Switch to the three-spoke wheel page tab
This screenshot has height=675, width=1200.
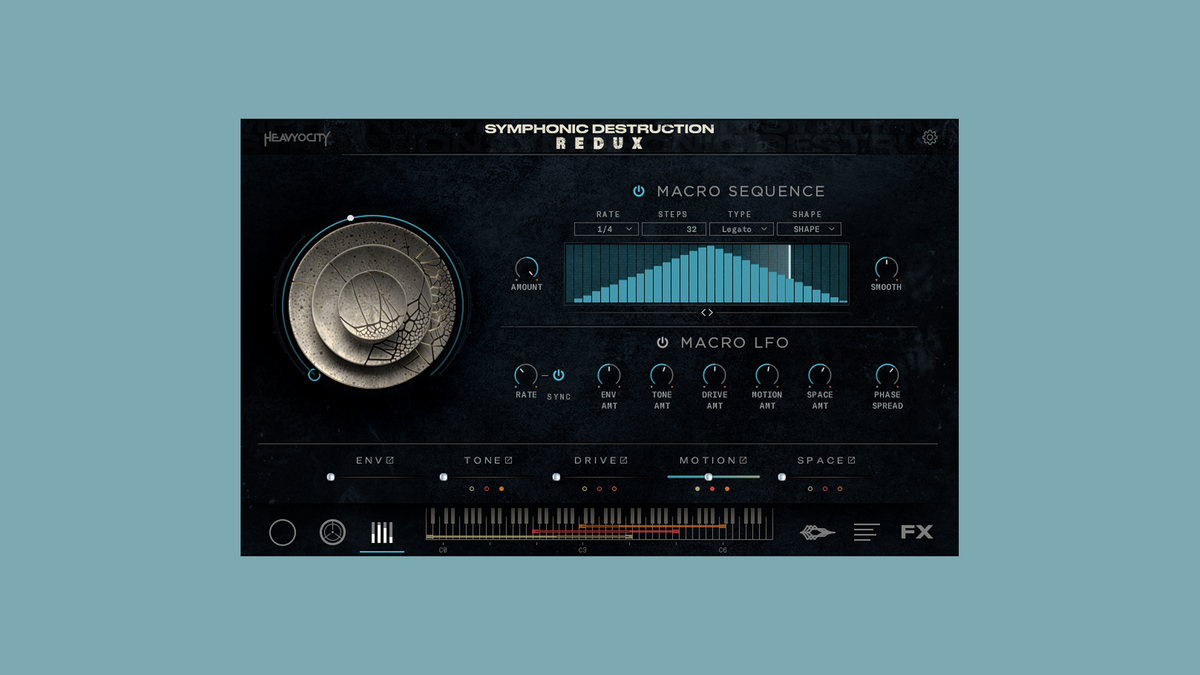(x=333, y=533)
